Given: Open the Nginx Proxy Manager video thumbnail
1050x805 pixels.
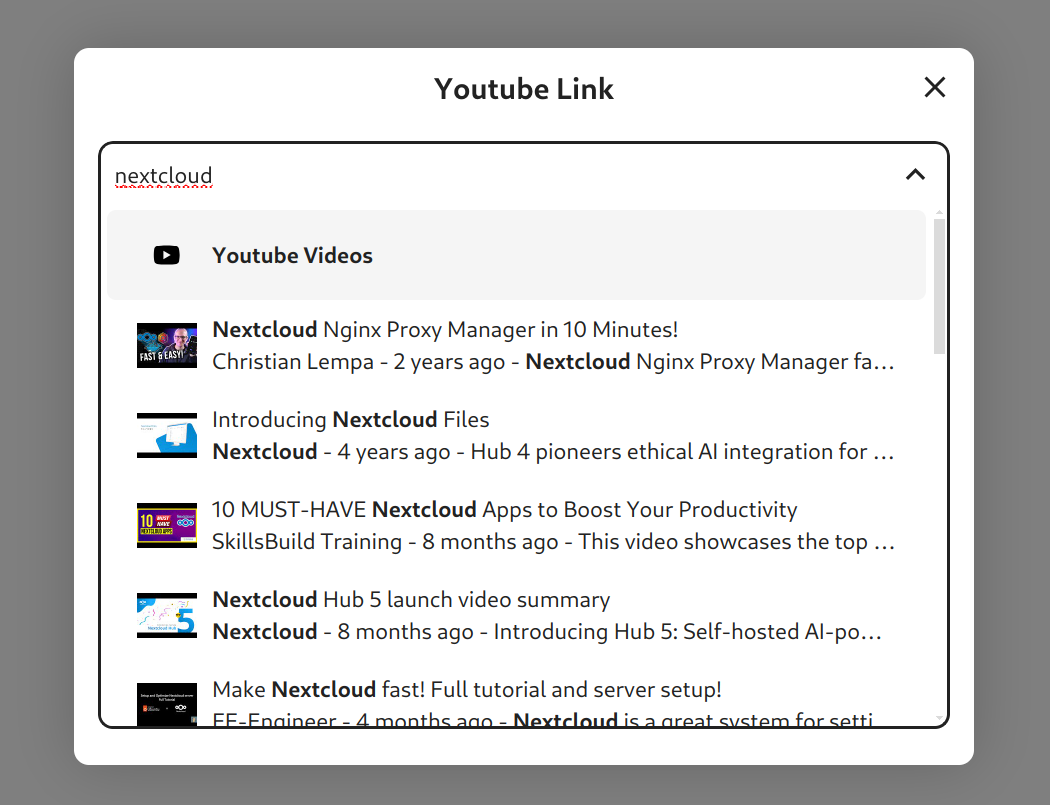Looking at the screenshot, I should tap(167, 346).
